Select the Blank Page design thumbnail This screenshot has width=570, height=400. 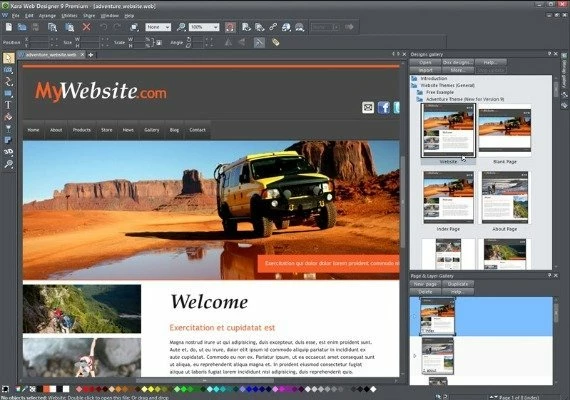point(505,131)
